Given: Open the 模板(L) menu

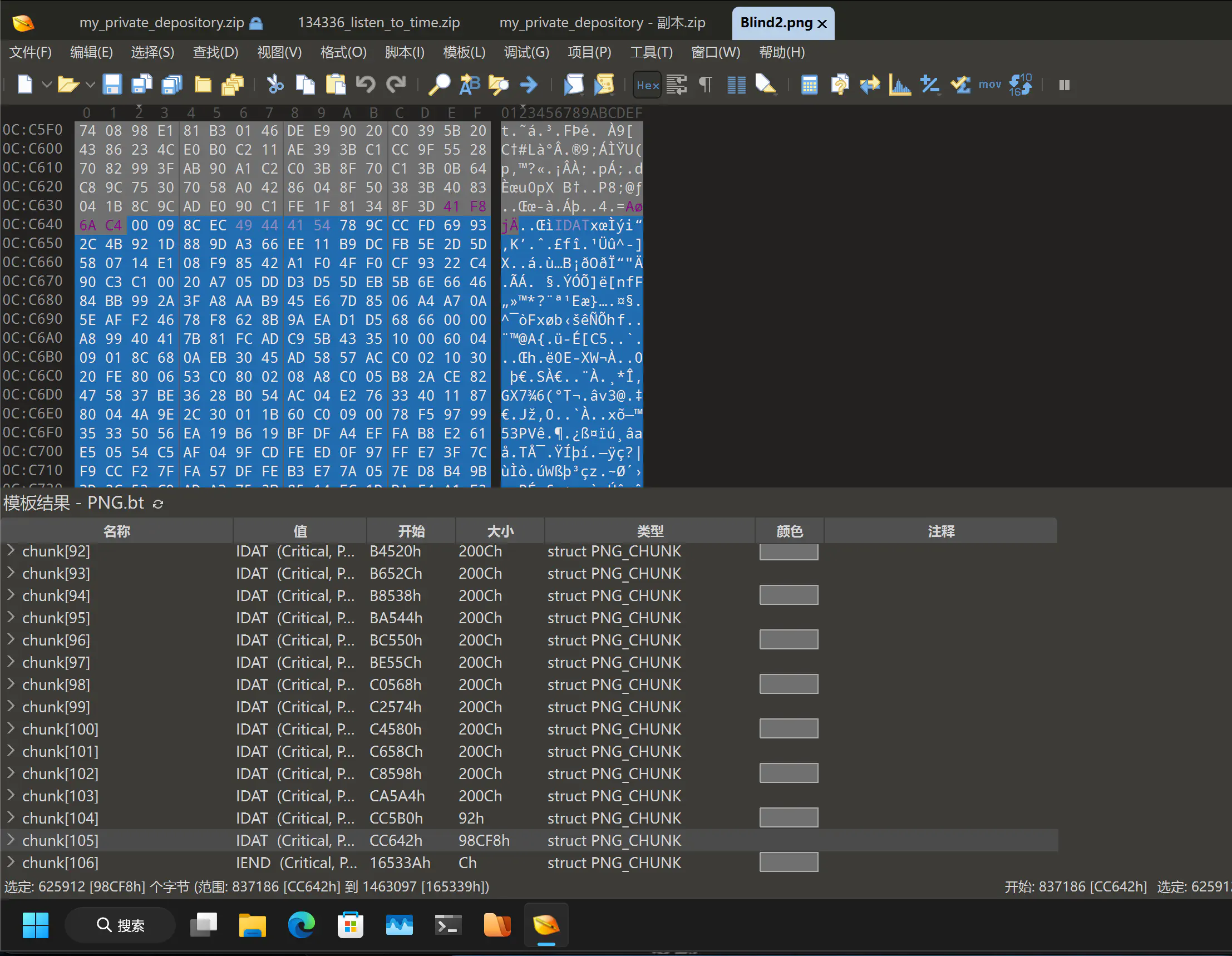Looking at the screenshot, I should (x=464, y=52).
